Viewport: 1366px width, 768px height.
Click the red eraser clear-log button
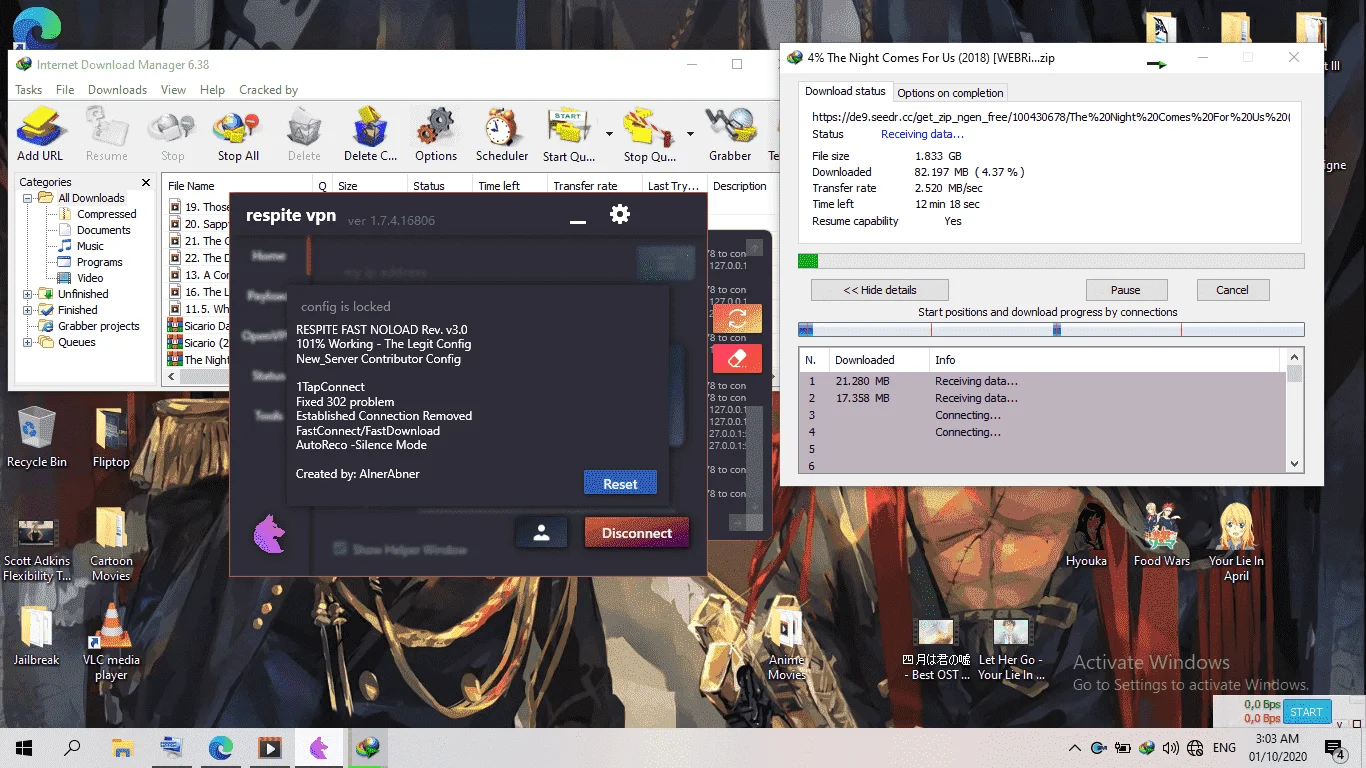(737, 358)
